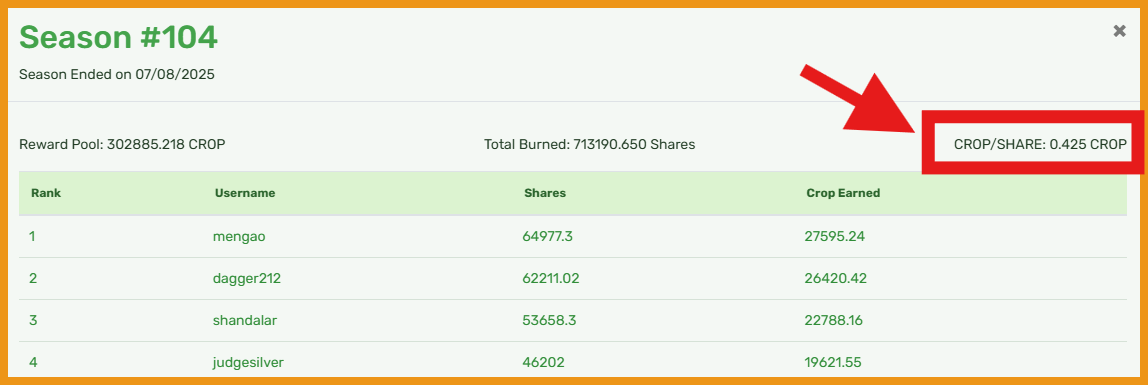Click the Username column header
The width and height of the screenshot is (1148, 385).
245,193
